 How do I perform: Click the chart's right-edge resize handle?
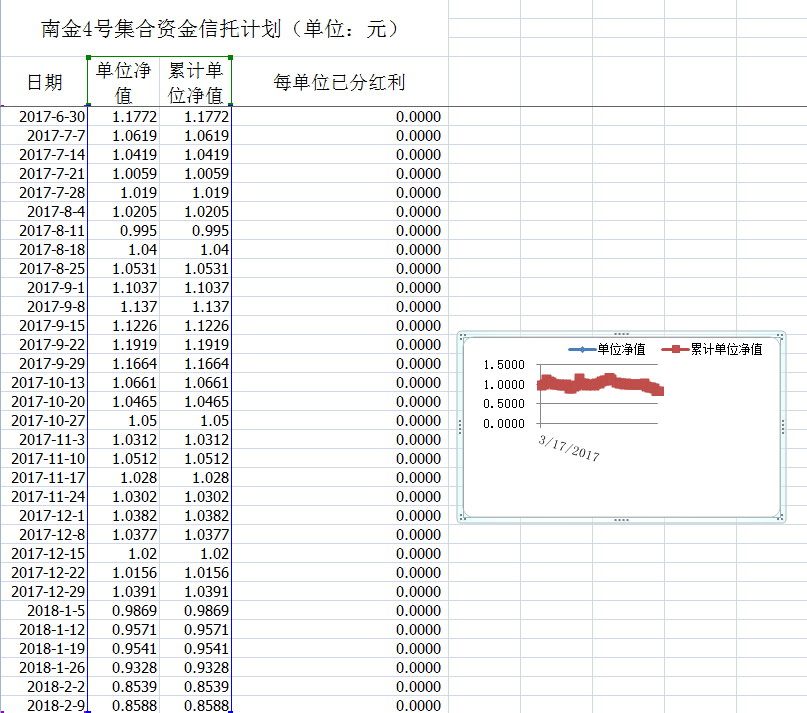782,426
